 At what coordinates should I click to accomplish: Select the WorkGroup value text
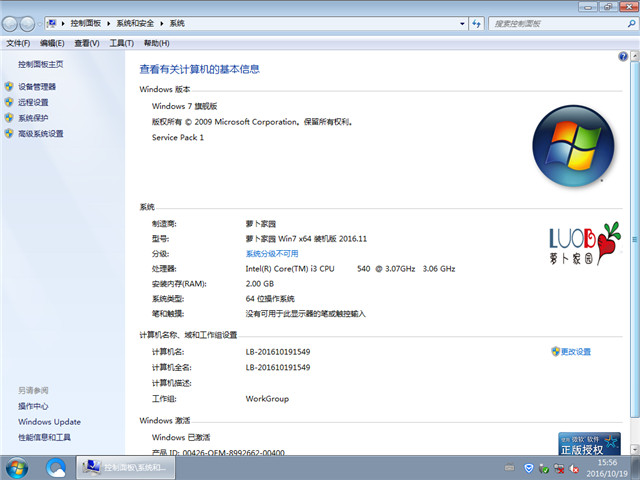coord(267,399)
